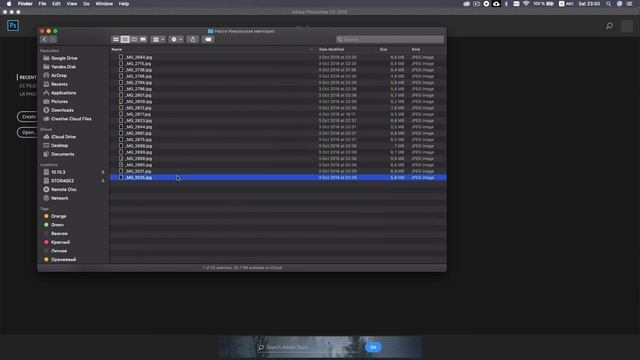This screenshot has width=640, height=360.
Task: Click Photoshop search magnifier icon
Action: coord(609,26)
